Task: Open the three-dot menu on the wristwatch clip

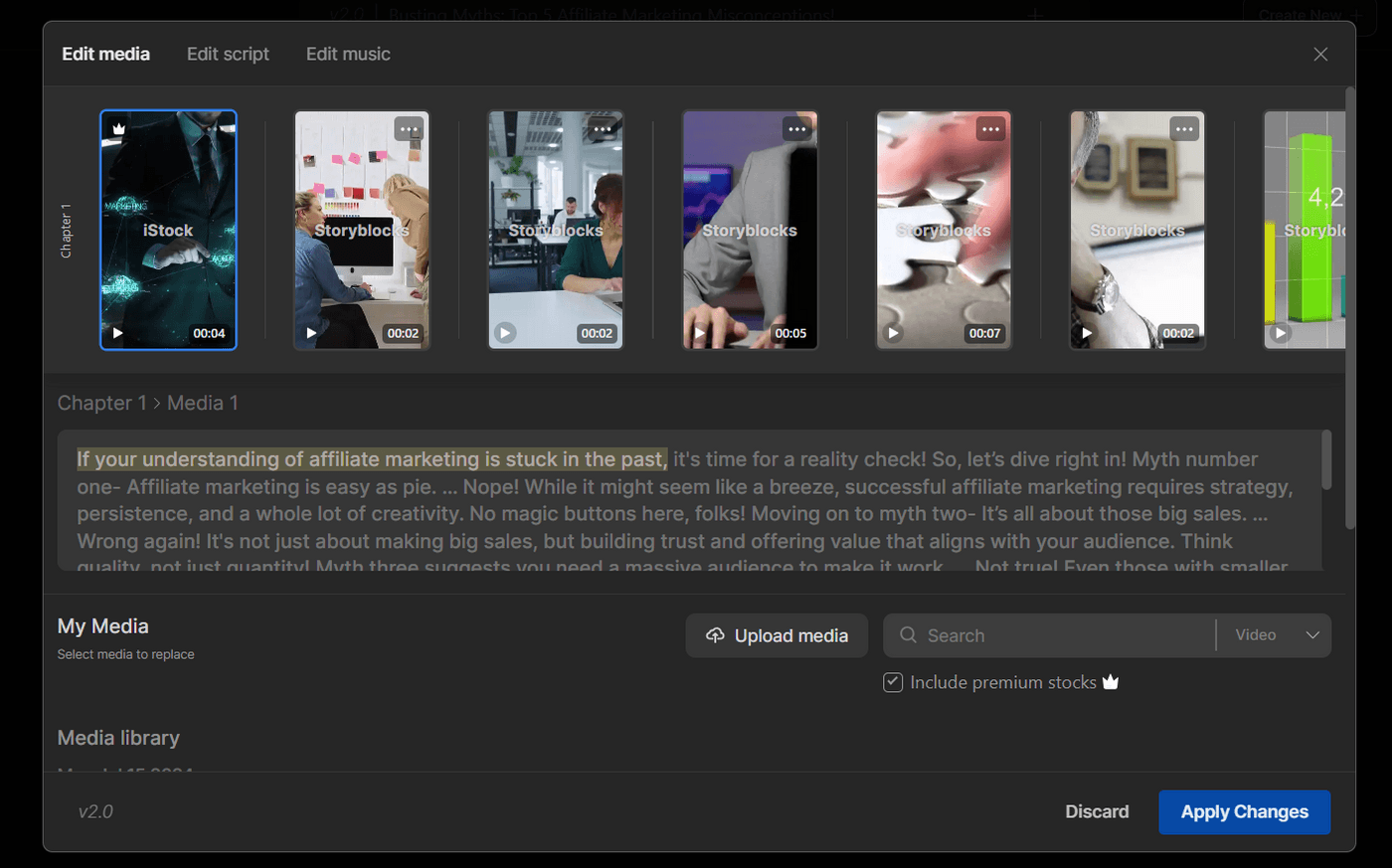Action: (1183, 128)
